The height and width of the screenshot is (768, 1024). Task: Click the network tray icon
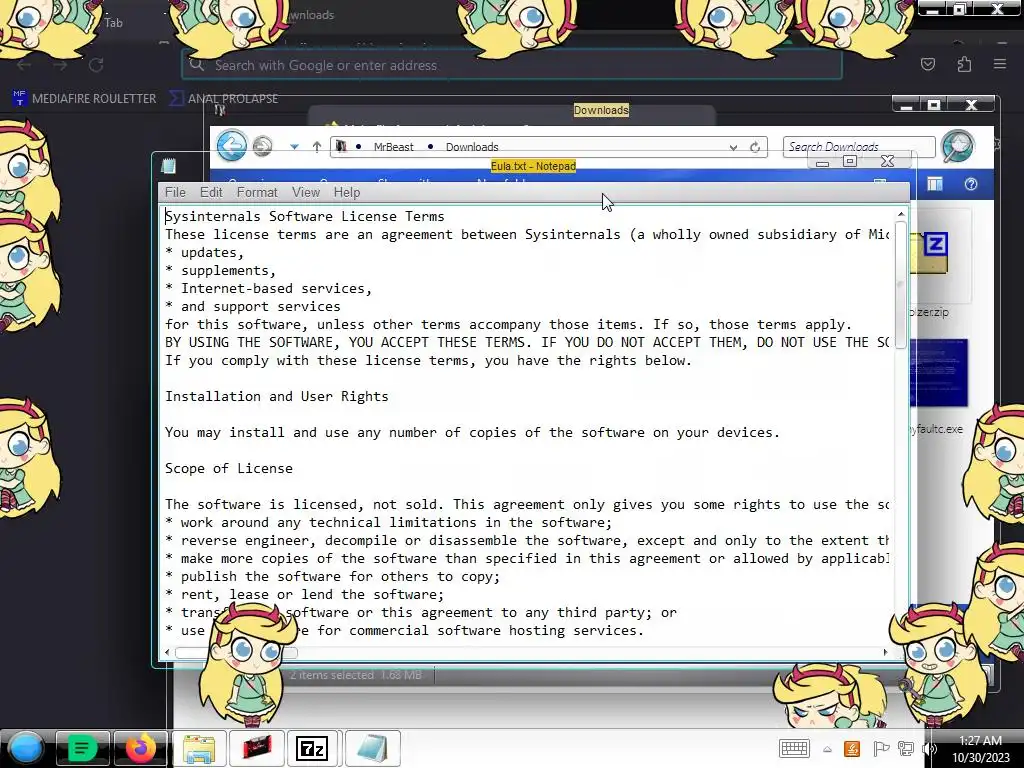905,748
